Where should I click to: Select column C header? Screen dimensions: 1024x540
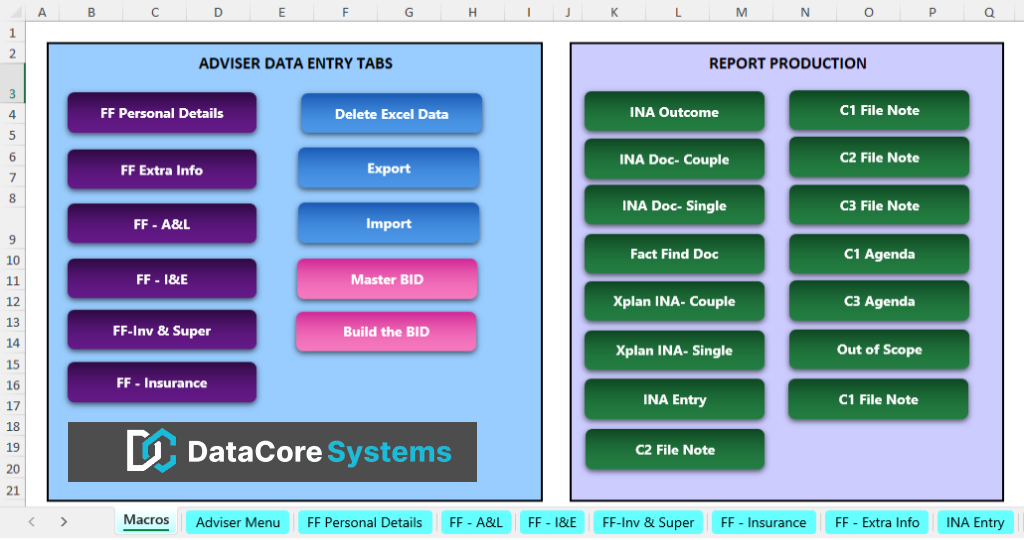point(155,12)
